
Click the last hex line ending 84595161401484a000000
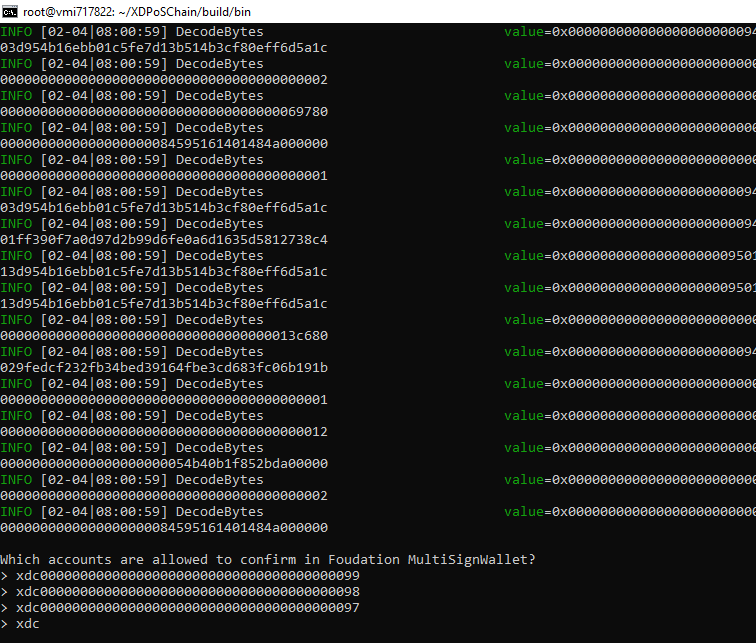164,527
